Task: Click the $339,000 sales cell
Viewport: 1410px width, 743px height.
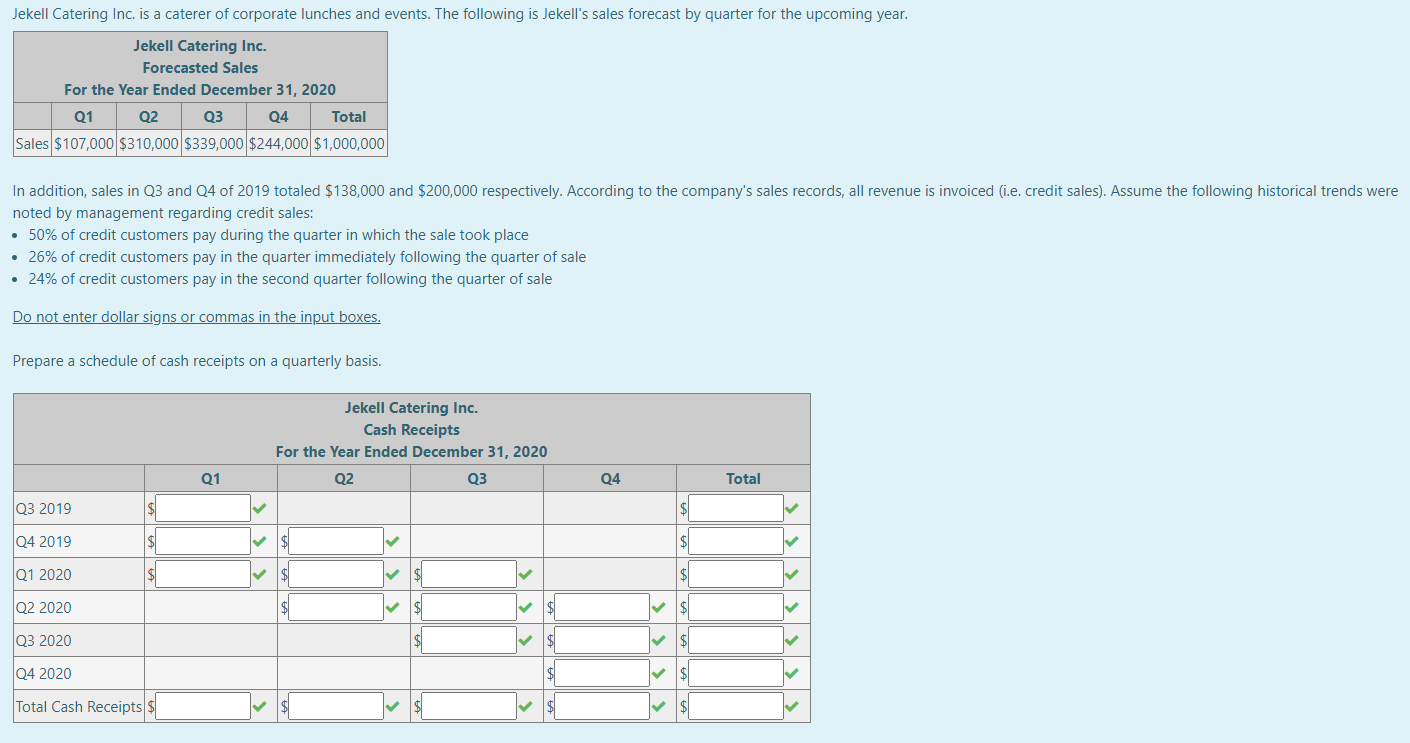Action: 214,143
